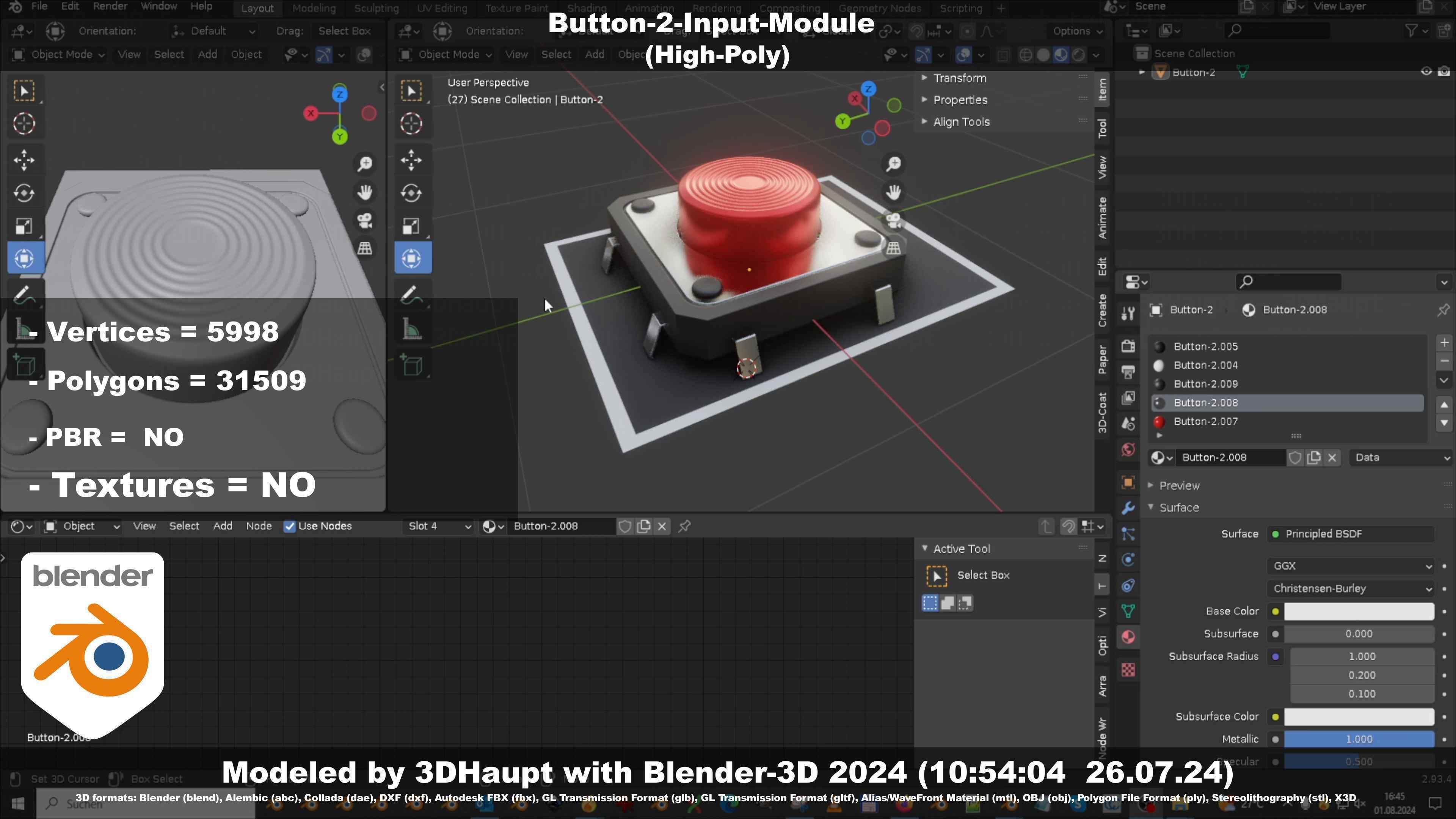Open Particles properties tab icon
The width and height of the screenshot is (1456, 819).
[1128, 534]
